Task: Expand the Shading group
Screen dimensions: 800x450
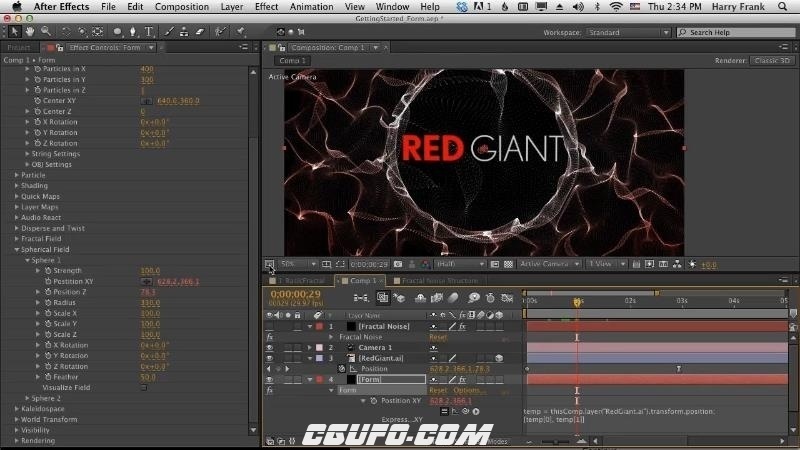Action: (x=17, y=186)
